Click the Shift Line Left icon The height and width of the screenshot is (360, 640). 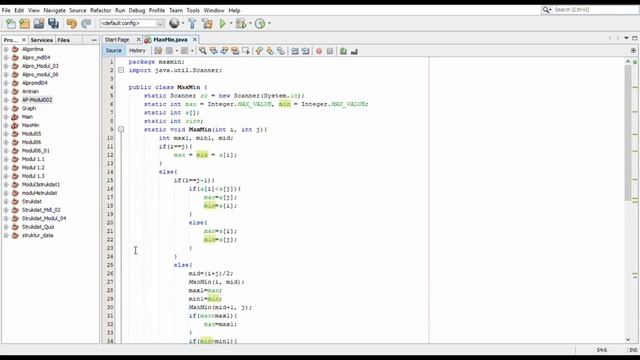tap(294, 51)
